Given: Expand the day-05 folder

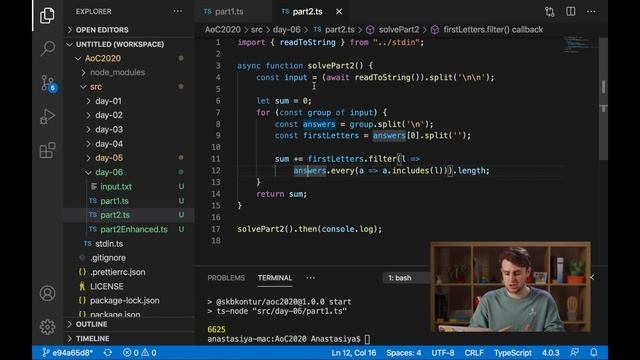Looking at the screenshot, I should (x=129, y=158).
